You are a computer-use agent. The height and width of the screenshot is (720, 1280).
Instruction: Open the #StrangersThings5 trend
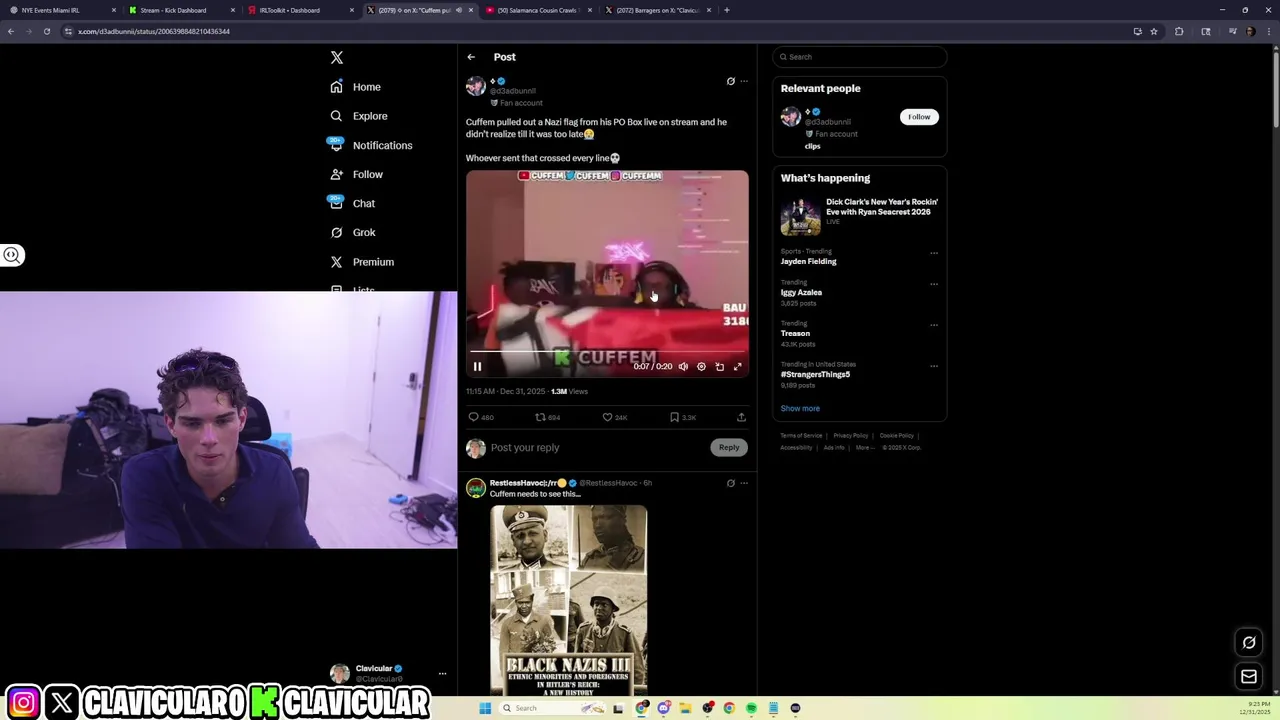[x=815, y=375]
